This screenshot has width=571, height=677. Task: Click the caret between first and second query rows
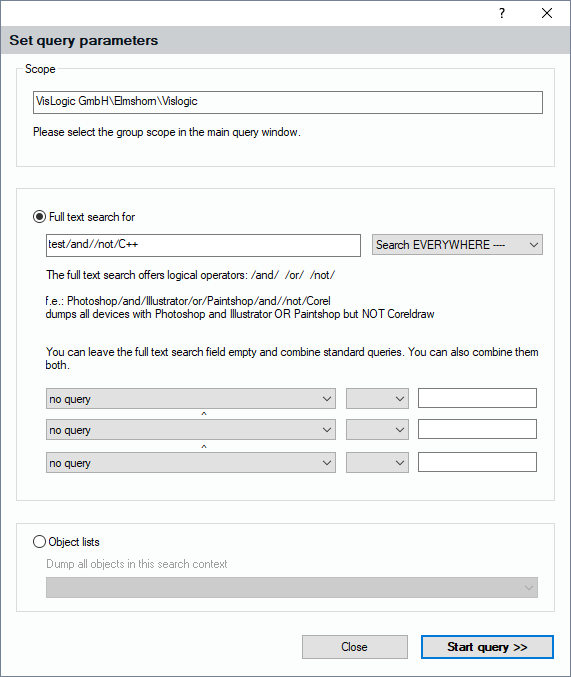(x=204, y=414)
